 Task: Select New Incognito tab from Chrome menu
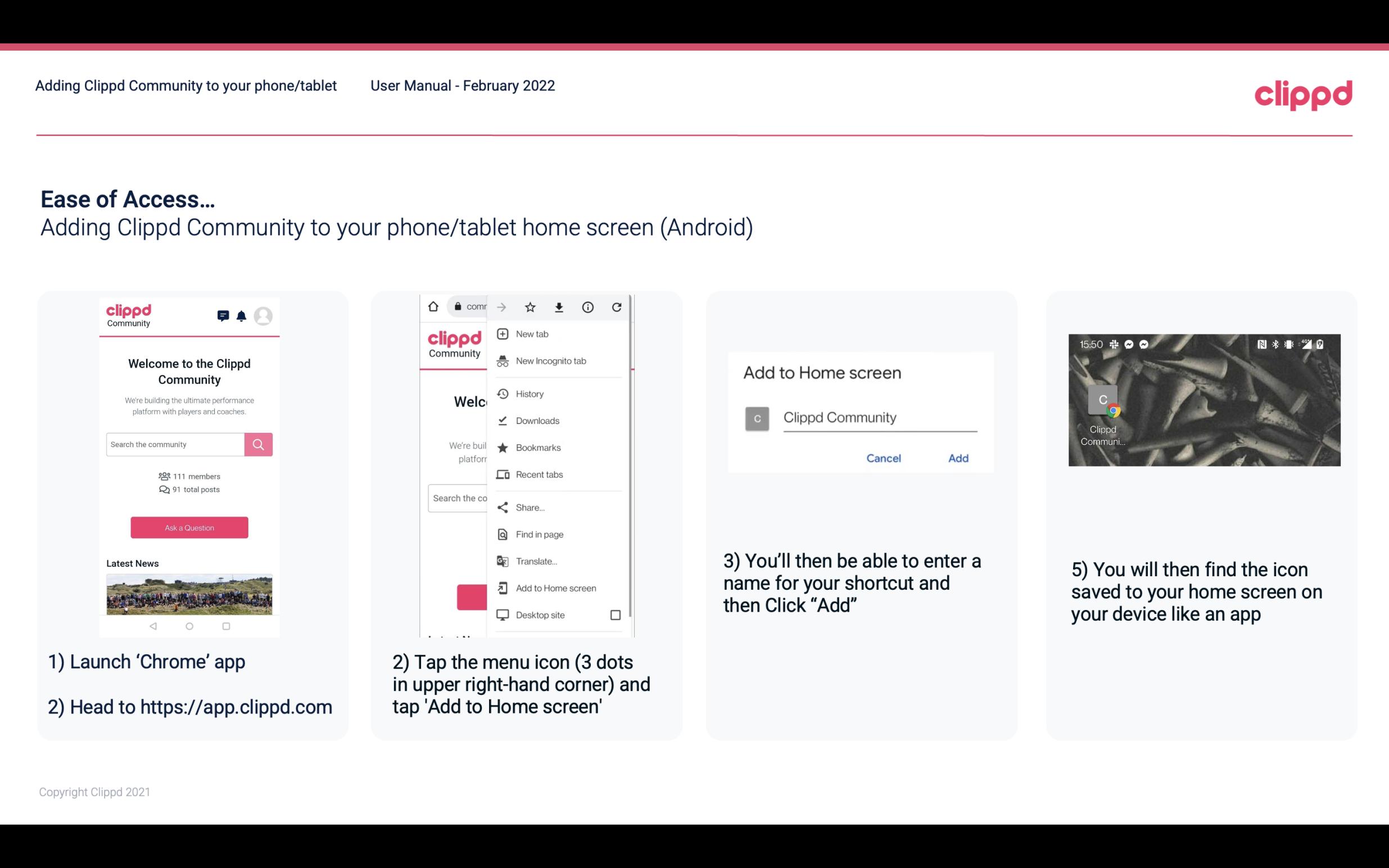click(551, 361)
